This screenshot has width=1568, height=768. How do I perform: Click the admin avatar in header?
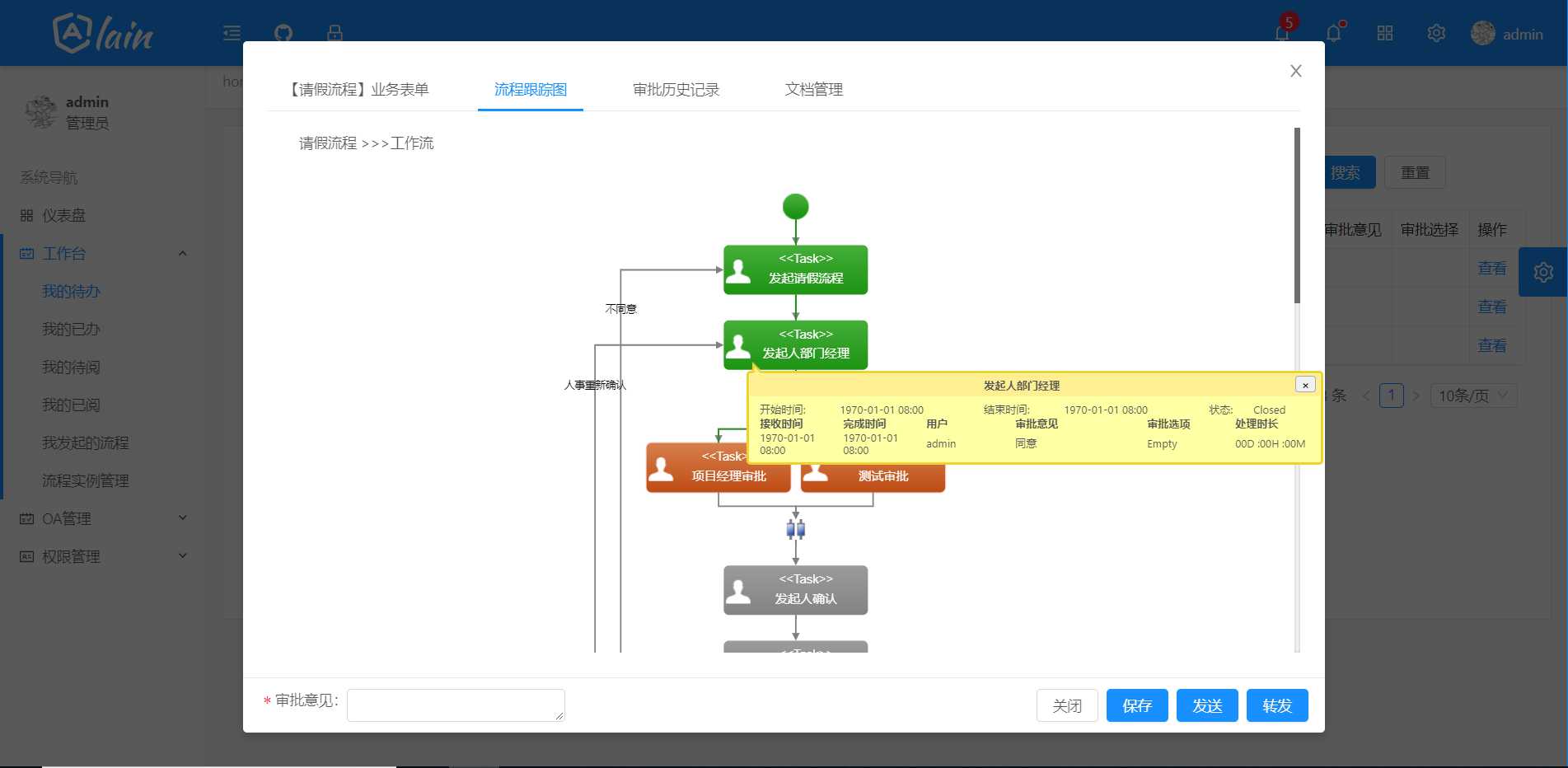(1483, 33)
